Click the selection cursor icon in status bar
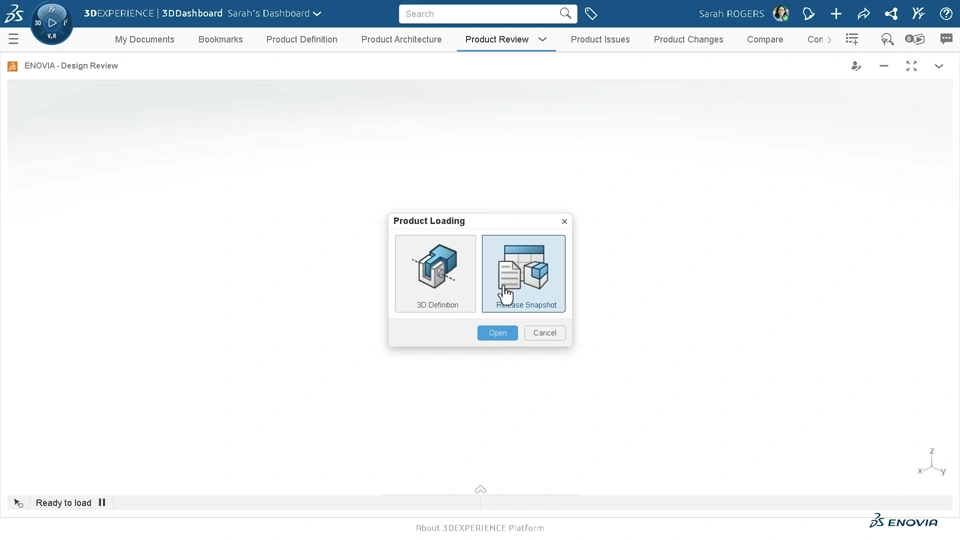The height and width of the screenshot is (540, 960). [18, 503]
